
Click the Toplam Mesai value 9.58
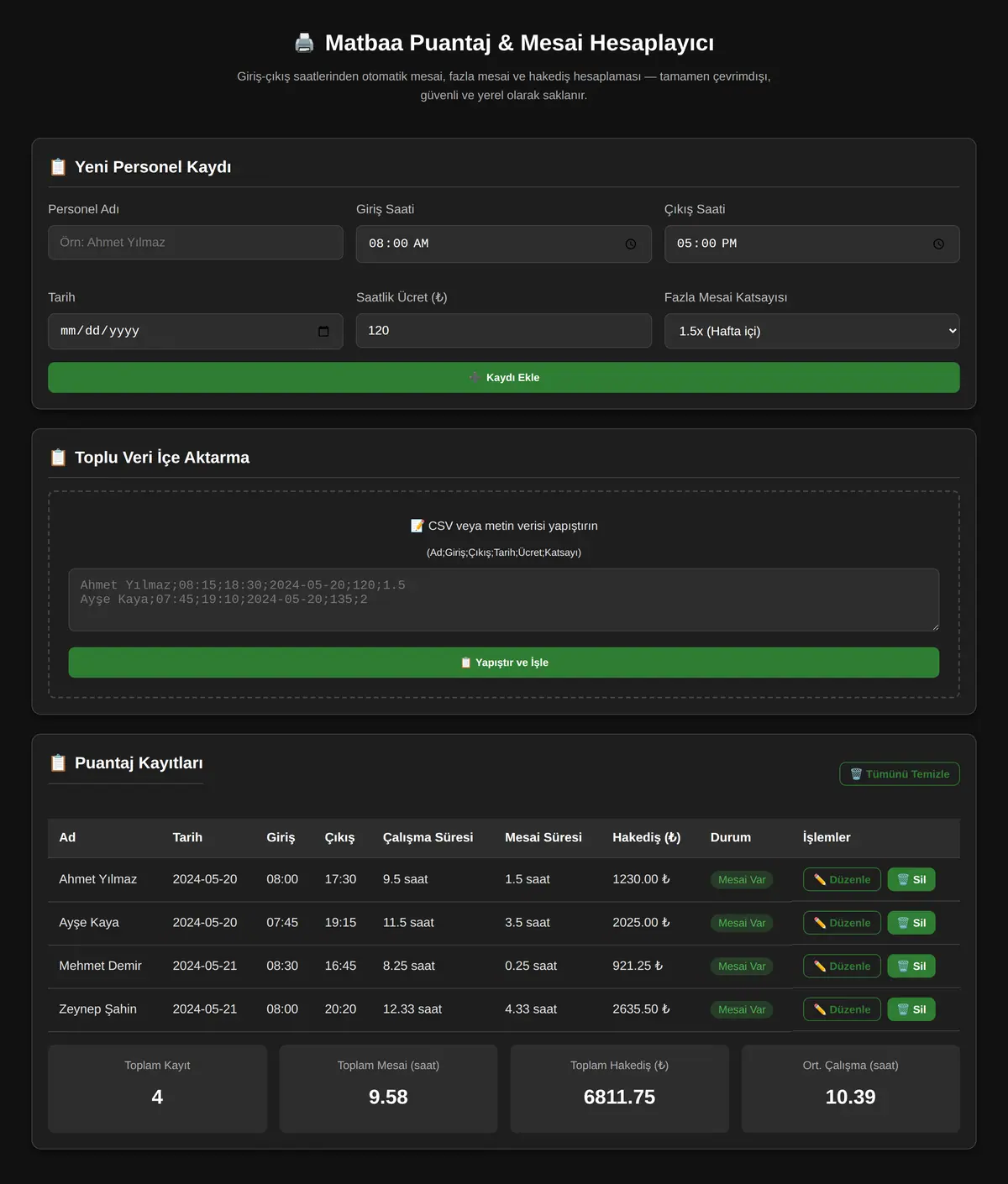pyautogui.click(x=388, y=1097)
